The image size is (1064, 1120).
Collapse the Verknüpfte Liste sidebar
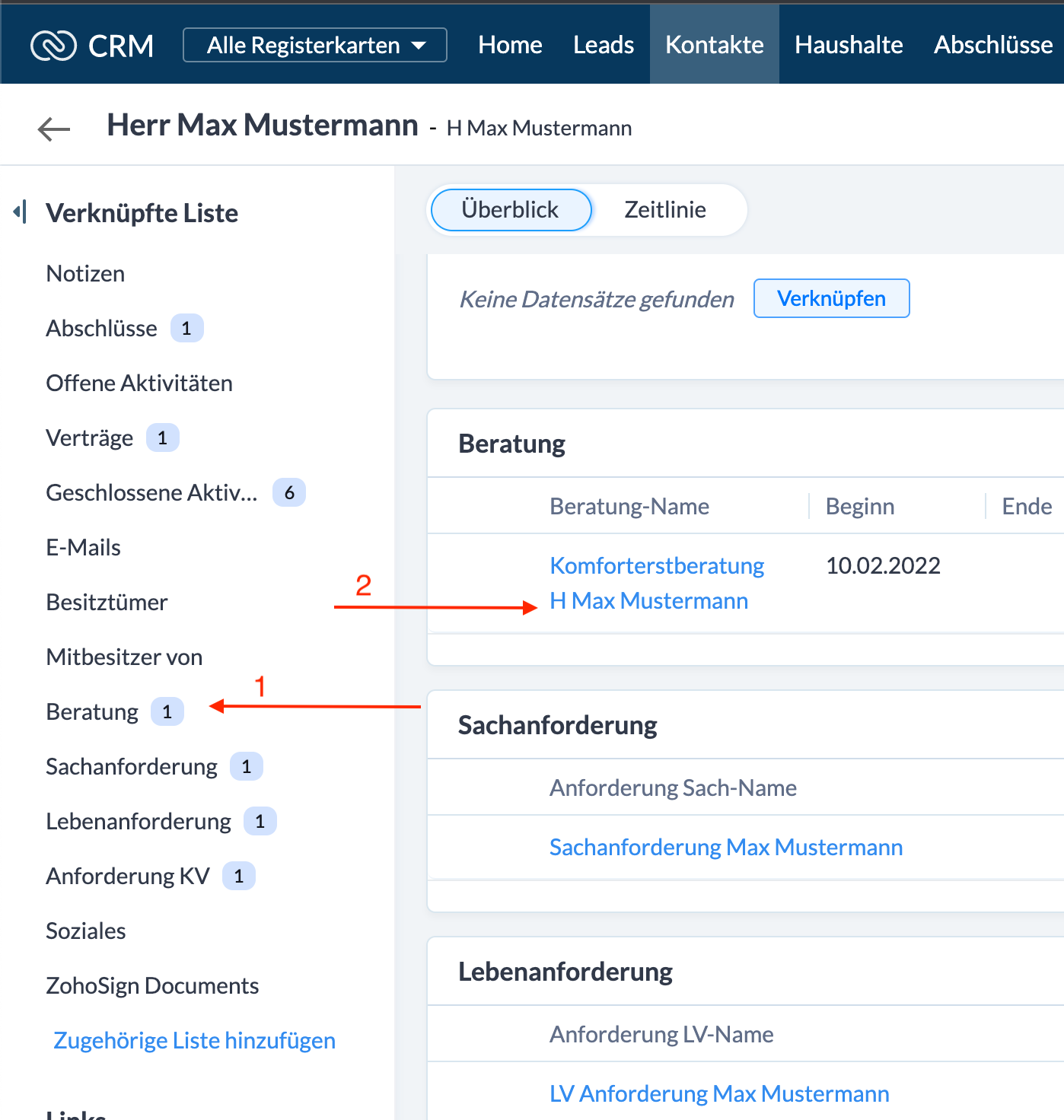[x=21, y=212]
